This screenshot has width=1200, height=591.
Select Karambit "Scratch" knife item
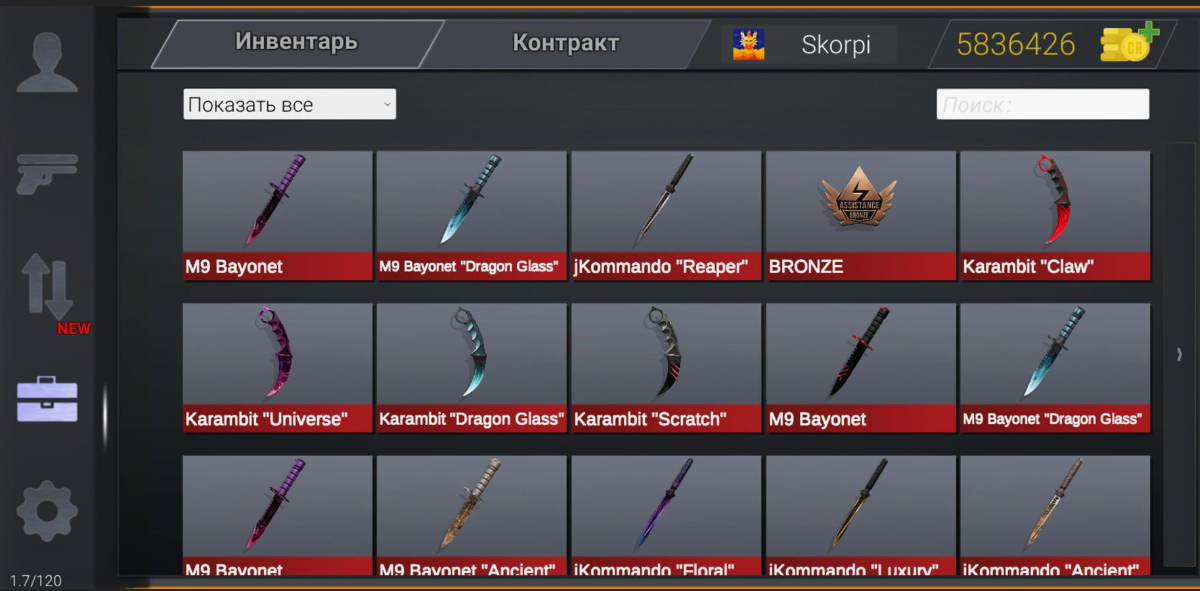666,368
